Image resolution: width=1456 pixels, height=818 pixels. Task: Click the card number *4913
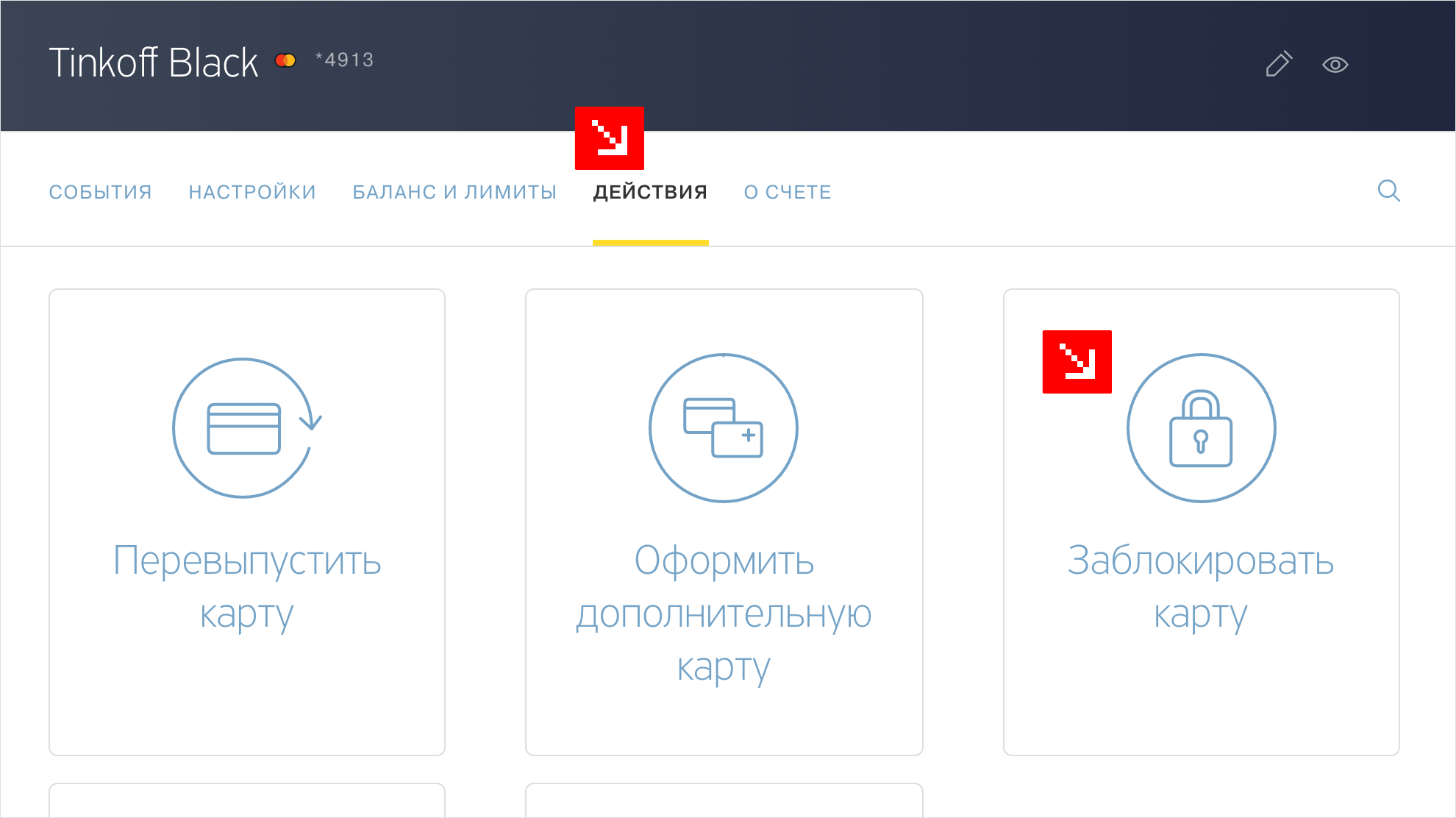click(x=344, y=60)
